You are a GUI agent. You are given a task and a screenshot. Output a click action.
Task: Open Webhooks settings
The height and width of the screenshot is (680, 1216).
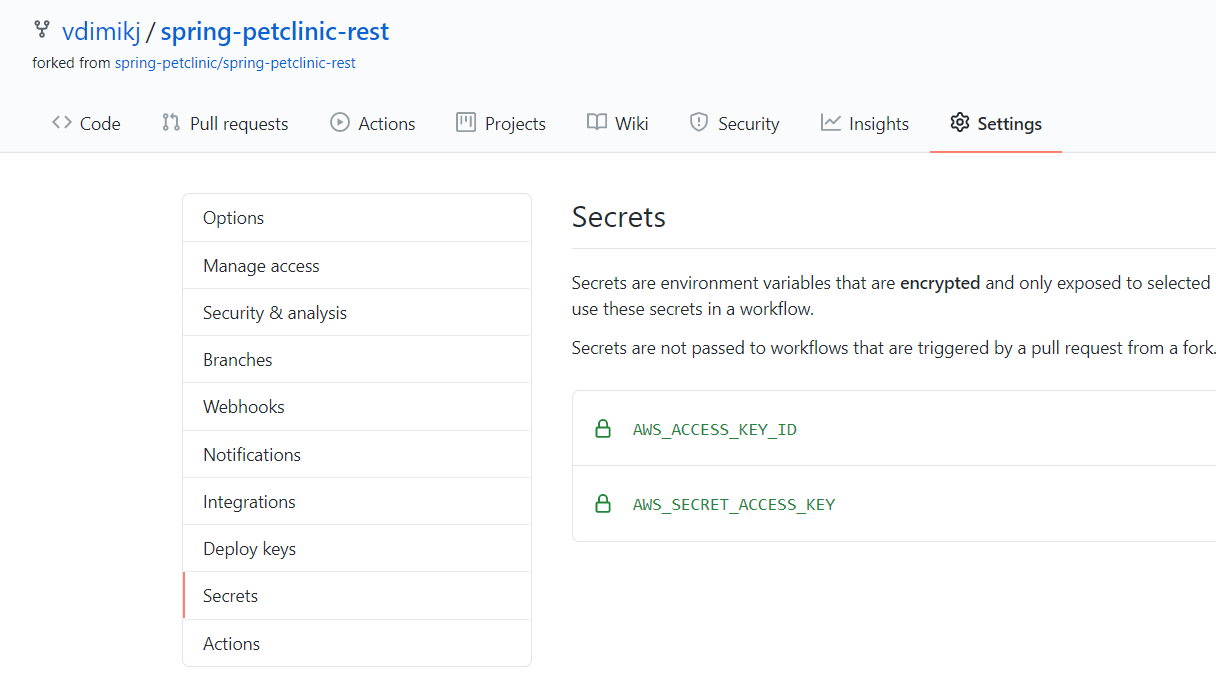pyautogui.click(x=357, y=407)
